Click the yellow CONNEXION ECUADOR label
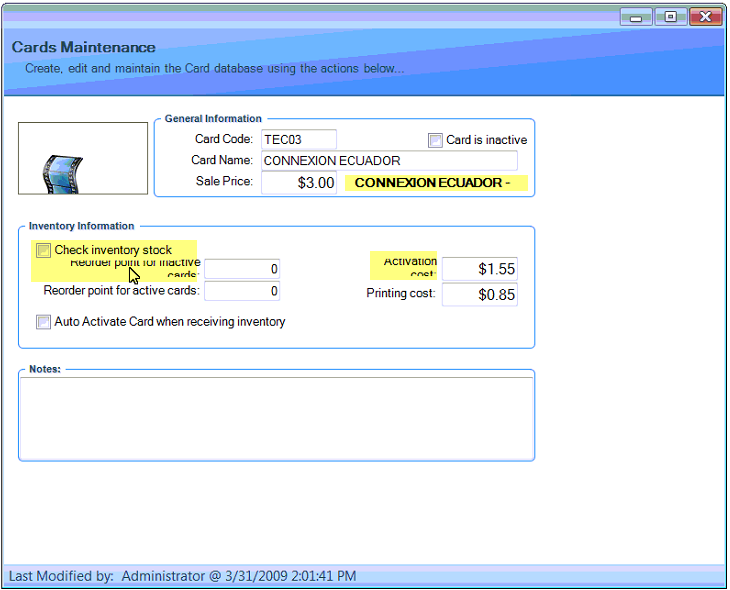 pos(435,183)
